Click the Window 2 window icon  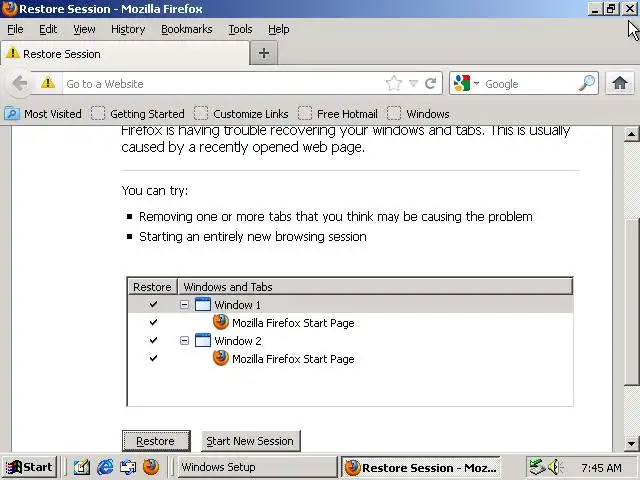[203, 340]
